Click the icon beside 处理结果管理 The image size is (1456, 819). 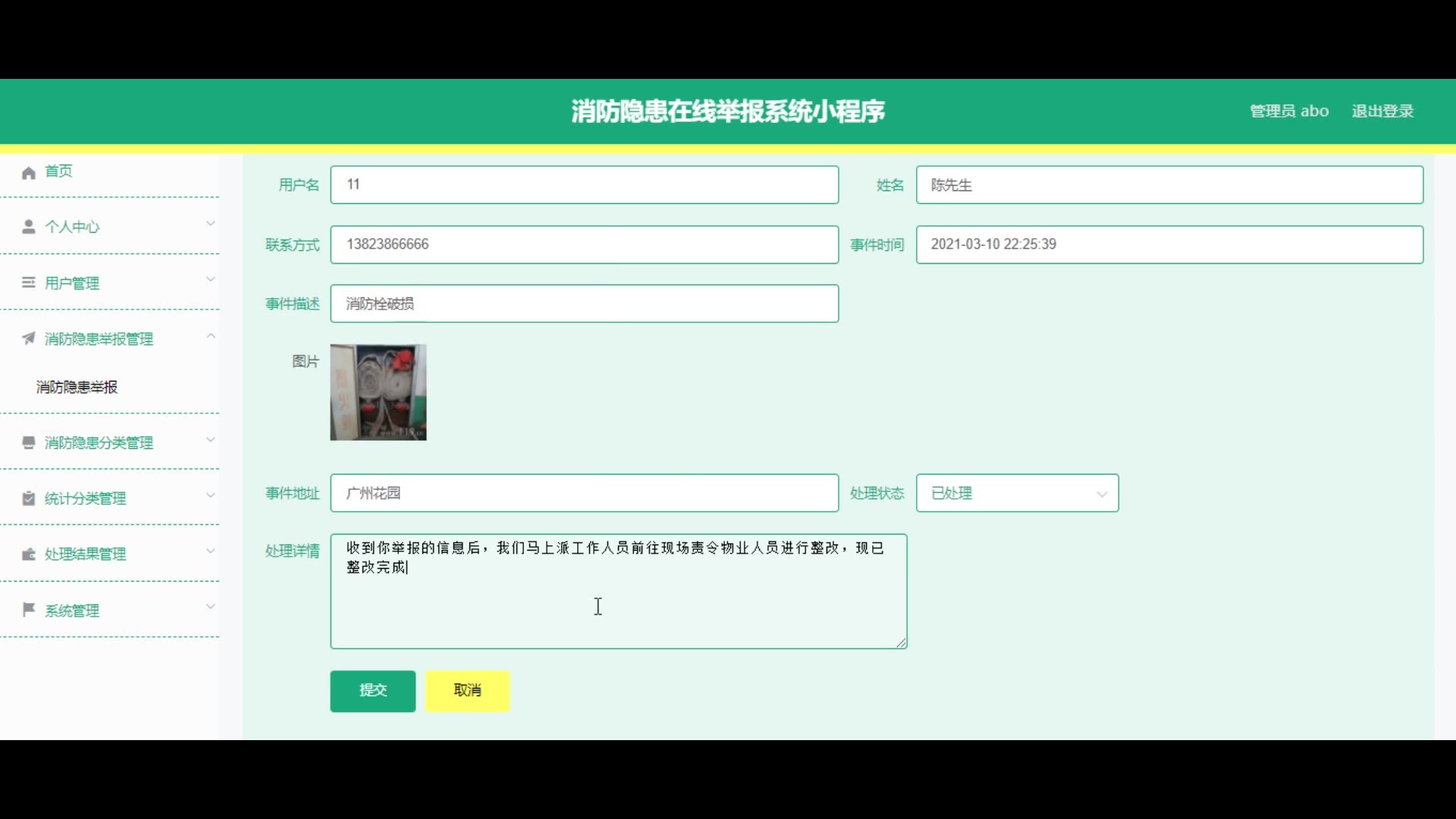coord(29,554)
